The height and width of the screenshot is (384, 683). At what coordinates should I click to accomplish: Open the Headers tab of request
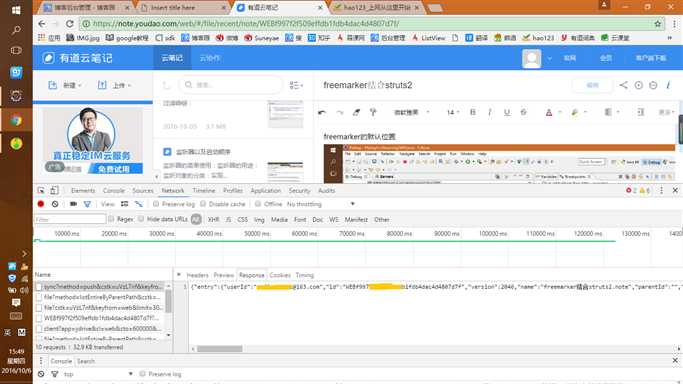198,275
